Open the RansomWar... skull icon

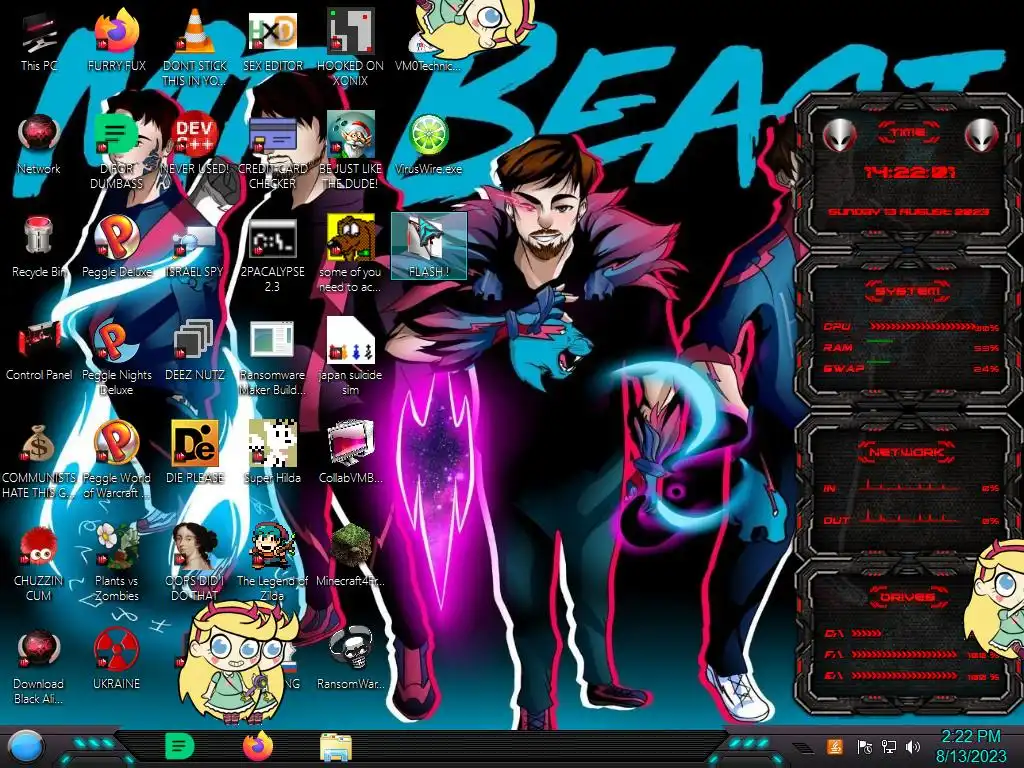350,659
